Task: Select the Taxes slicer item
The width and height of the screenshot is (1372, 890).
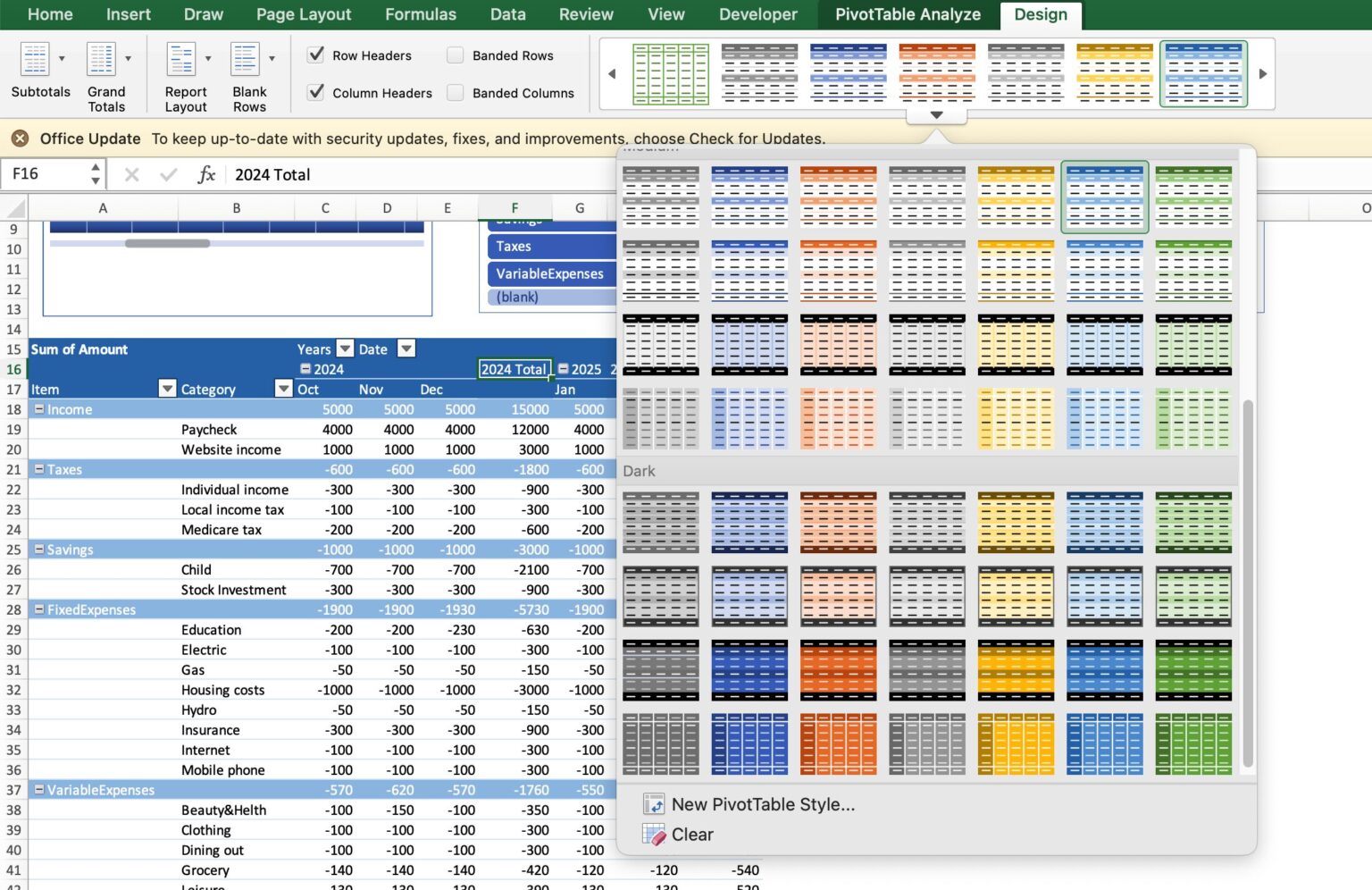Action: point(552,247)
